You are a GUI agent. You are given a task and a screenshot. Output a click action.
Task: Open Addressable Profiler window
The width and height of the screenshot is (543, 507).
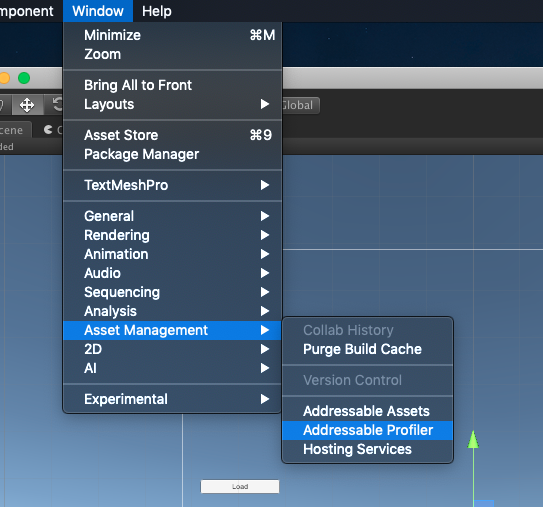pyautogui.click(x=367, y=430)
